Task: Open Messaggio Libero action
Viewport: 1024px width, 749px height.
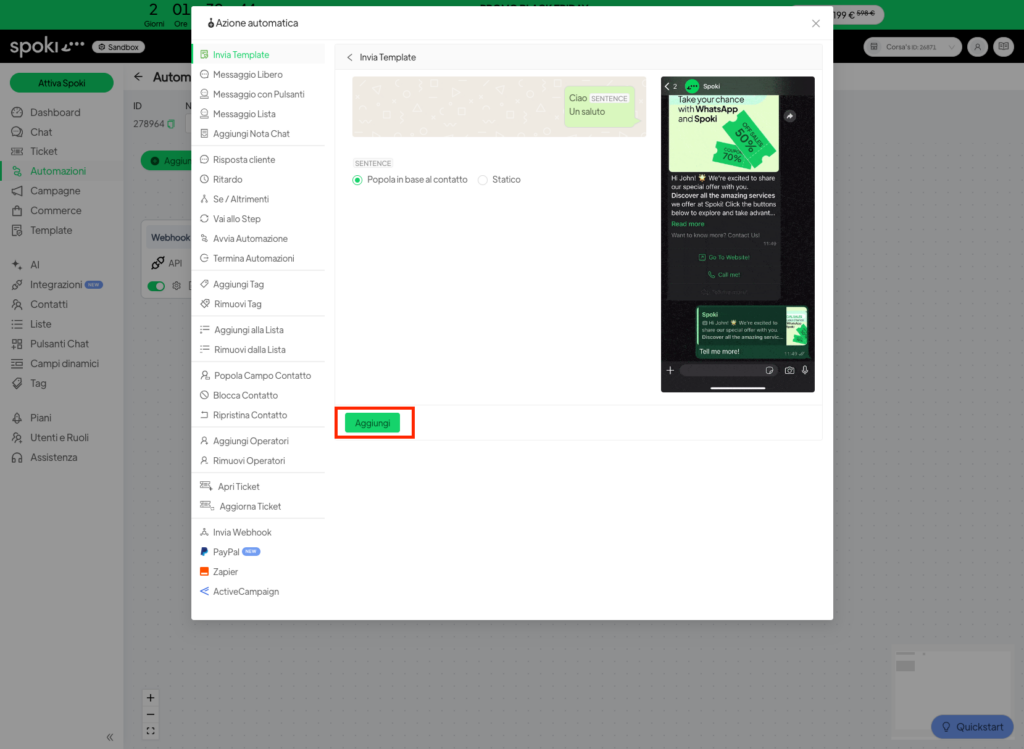Action: point(247,75)
